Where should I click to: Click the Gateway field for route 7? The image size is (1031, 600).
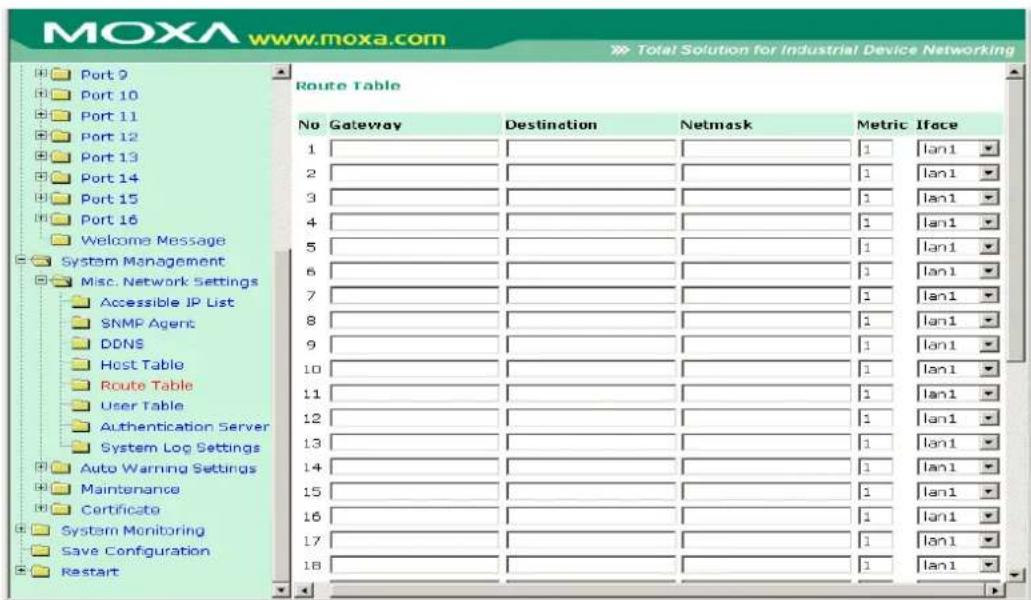click(414, 296)
